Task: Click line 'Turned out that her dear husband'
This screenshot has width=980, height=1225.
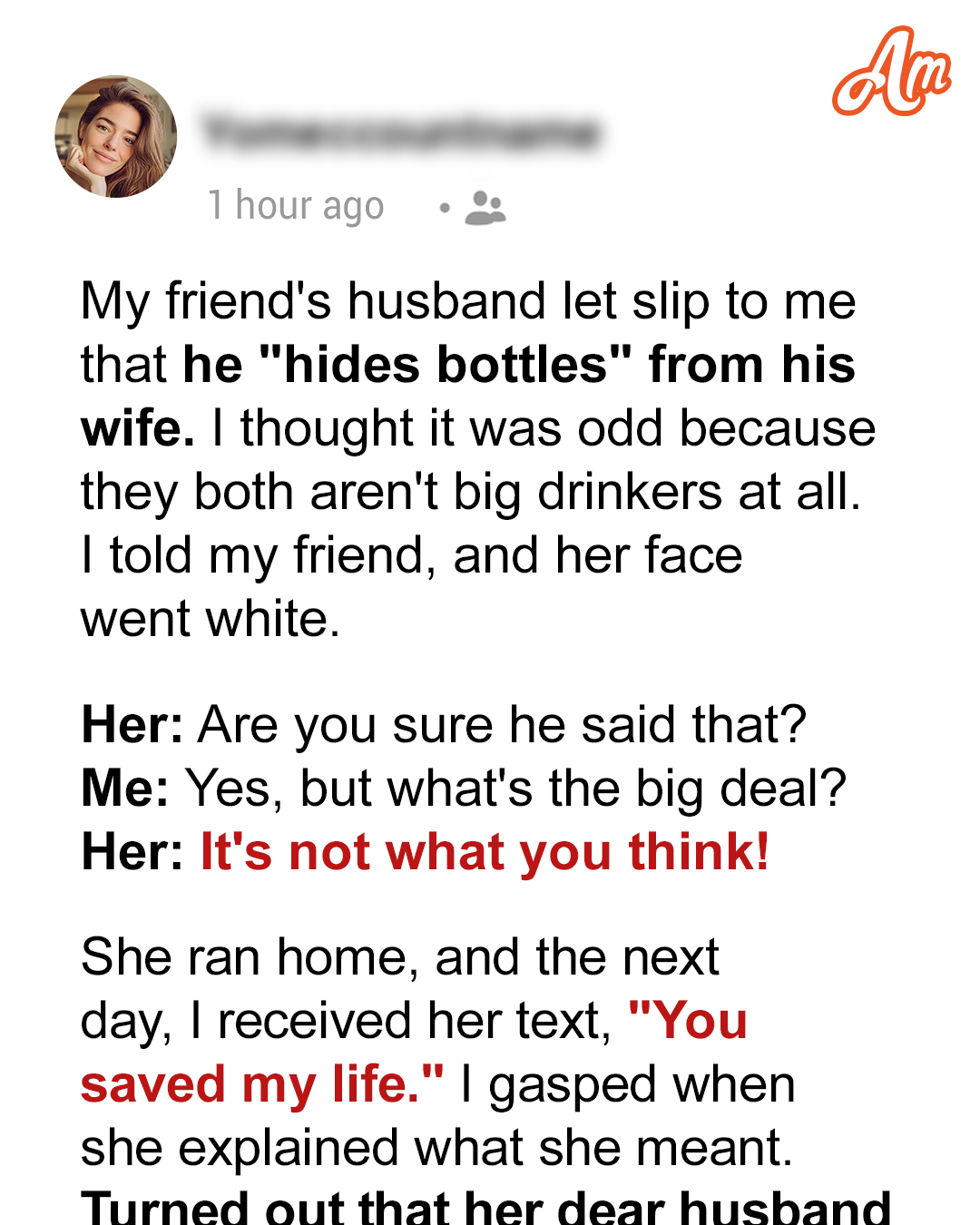Action: (x=486, y=1207)
